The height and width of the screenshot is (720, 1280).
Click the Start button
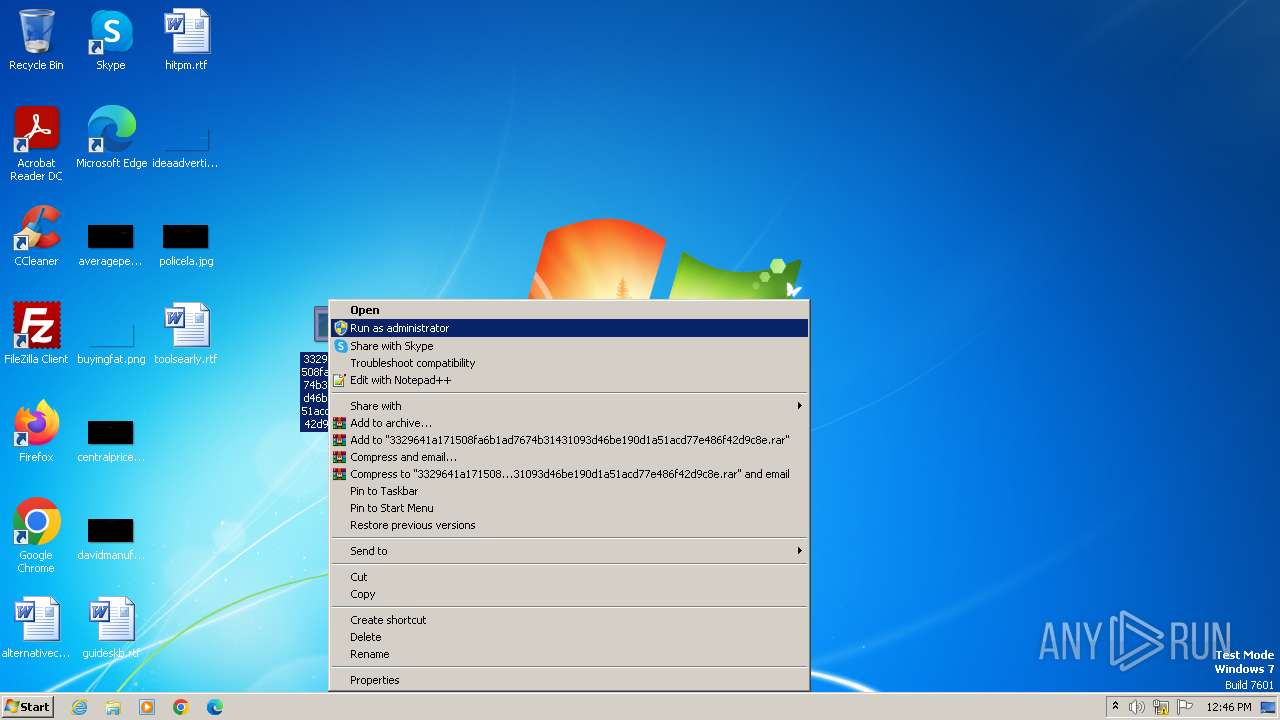click(x=27, y=707)
